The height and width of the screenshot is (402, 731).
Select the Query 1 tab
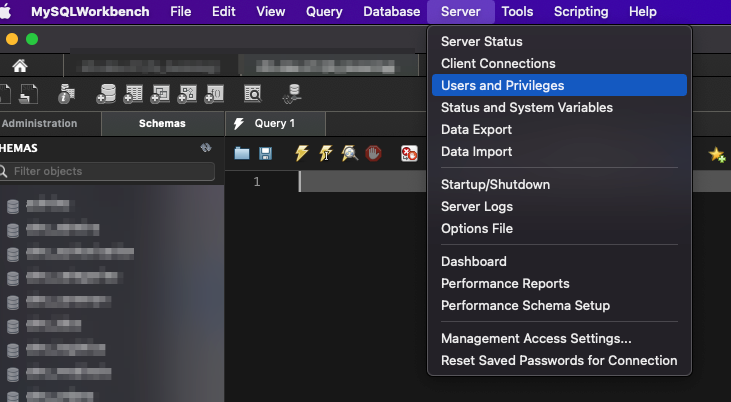tap(275, 124)
